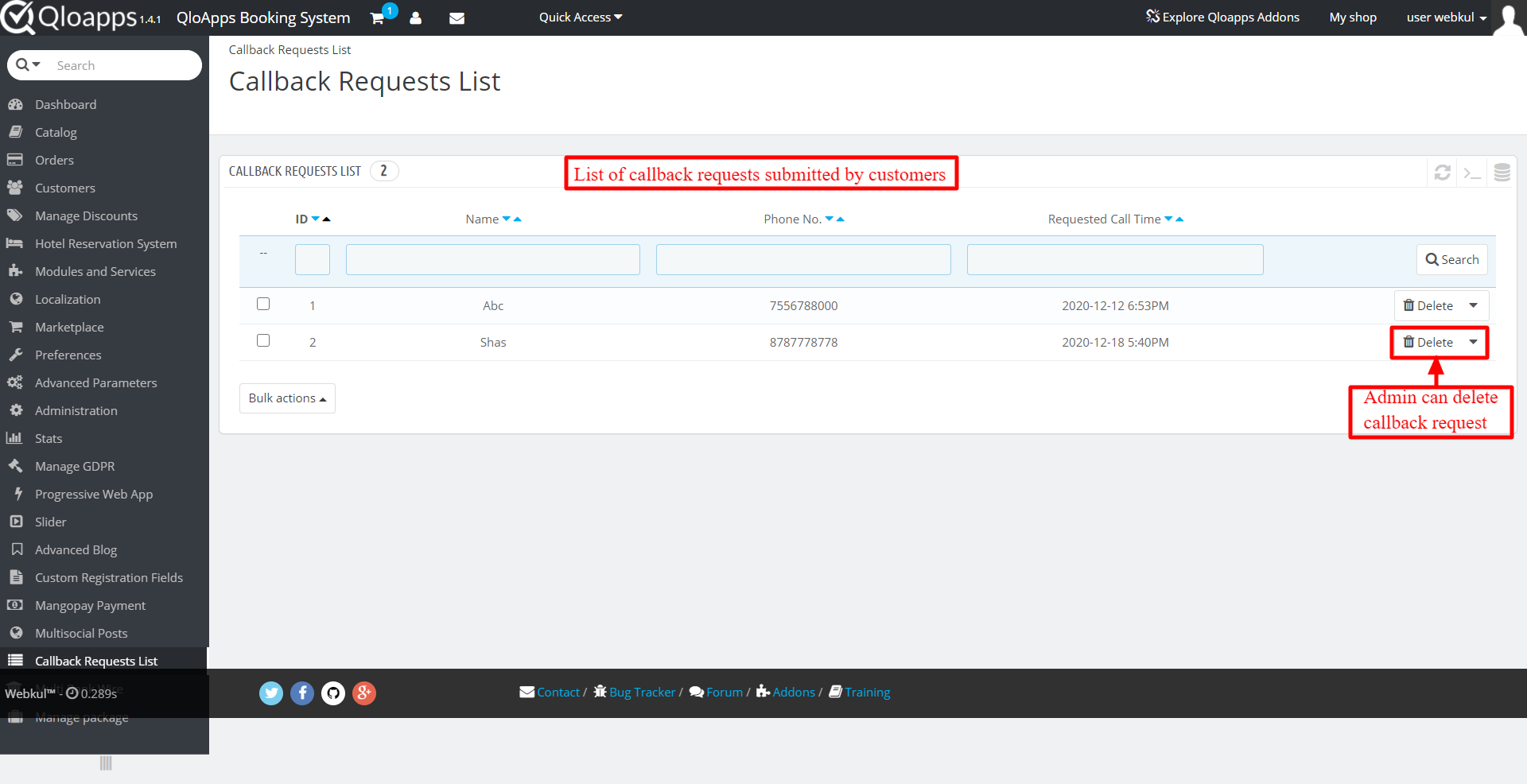Select the checkbox for callback request Abc
The image size is (1527, 784).
point(263,303)
